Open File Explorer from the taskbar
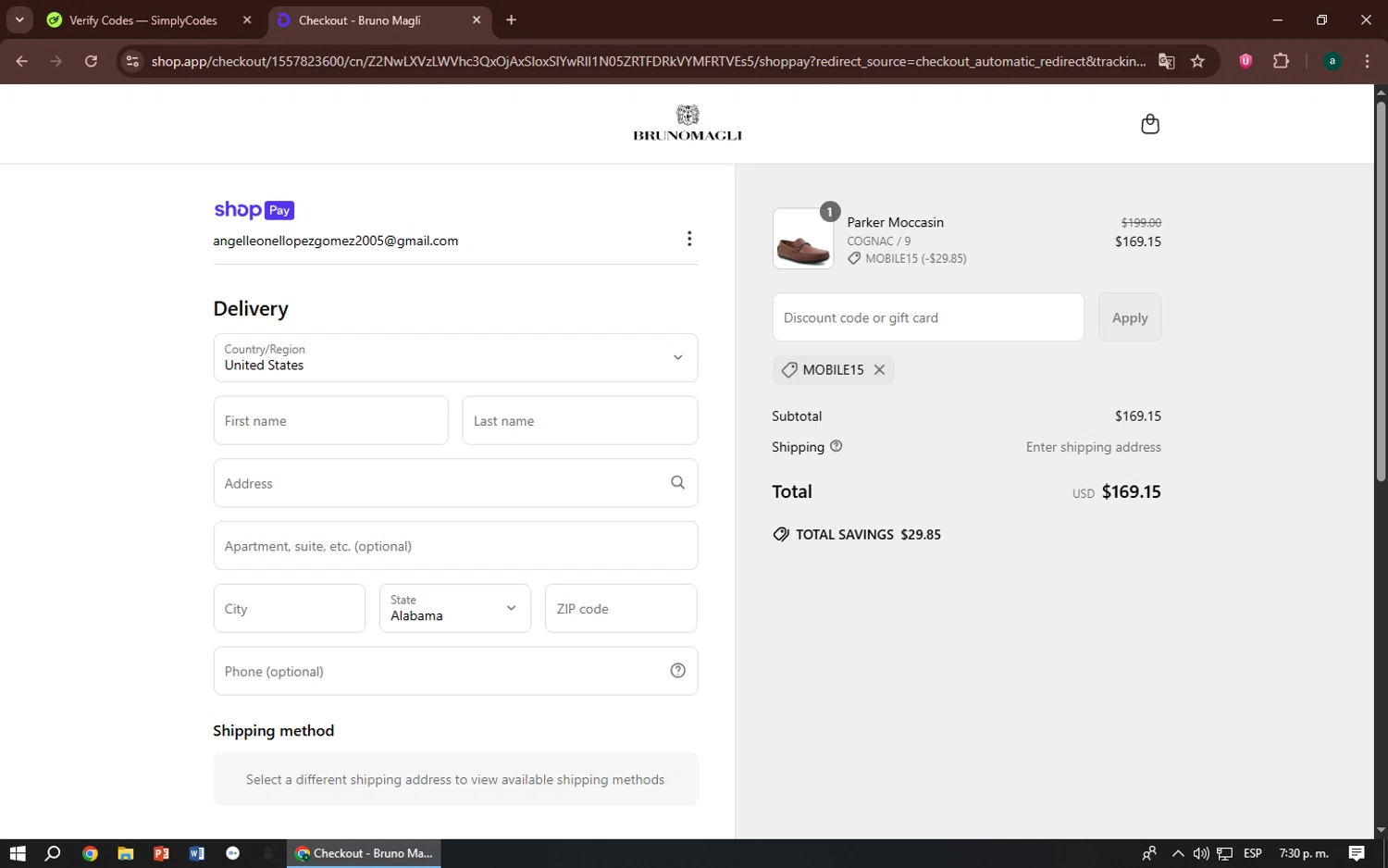Screen dimensions: 1388x868 (125, 853)
